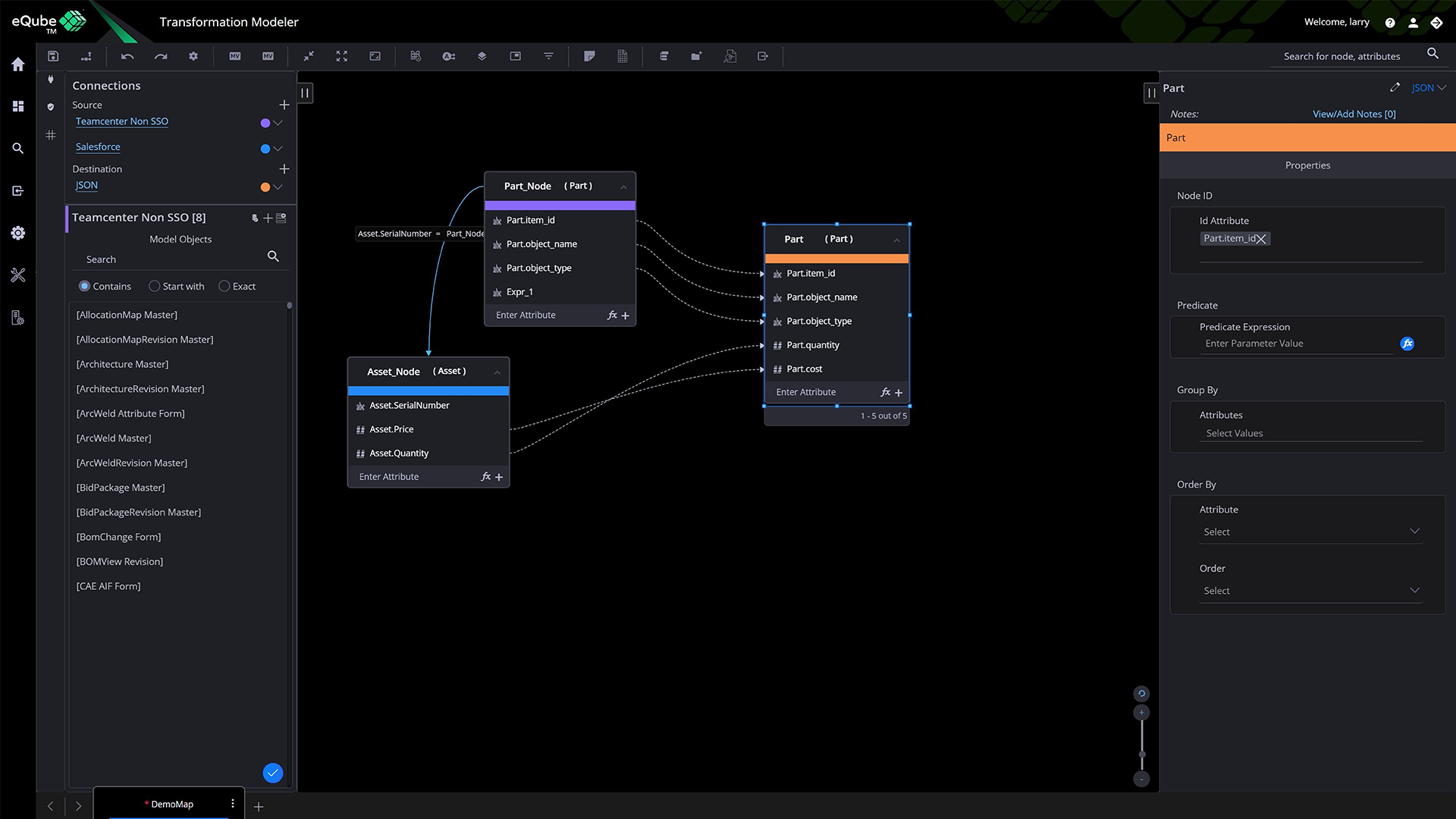Open the tools wrench sidebar icon
Image resolution: width=1456 pixels, height=819 pixels.
[x=18, y=275]
